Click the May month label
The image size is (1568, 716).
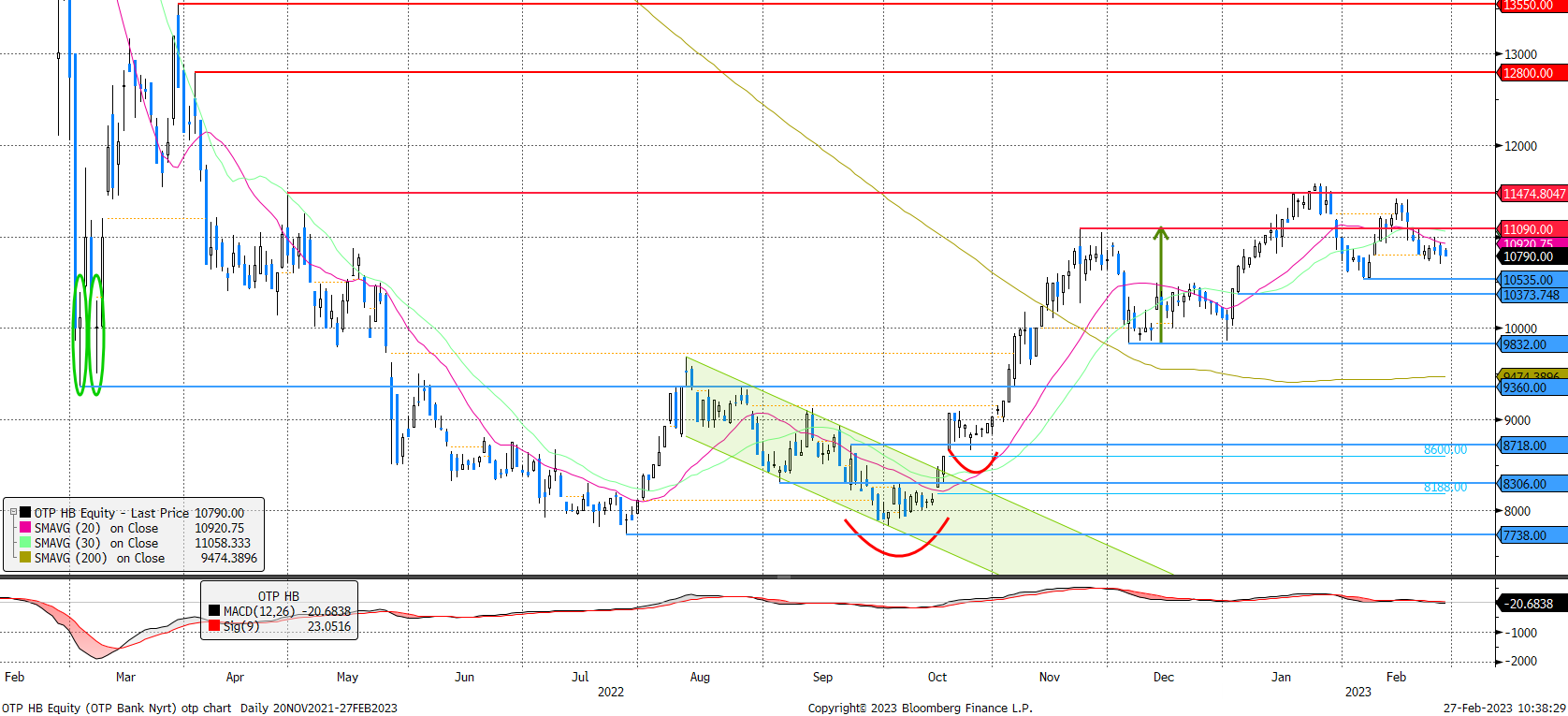coord(347,677)
